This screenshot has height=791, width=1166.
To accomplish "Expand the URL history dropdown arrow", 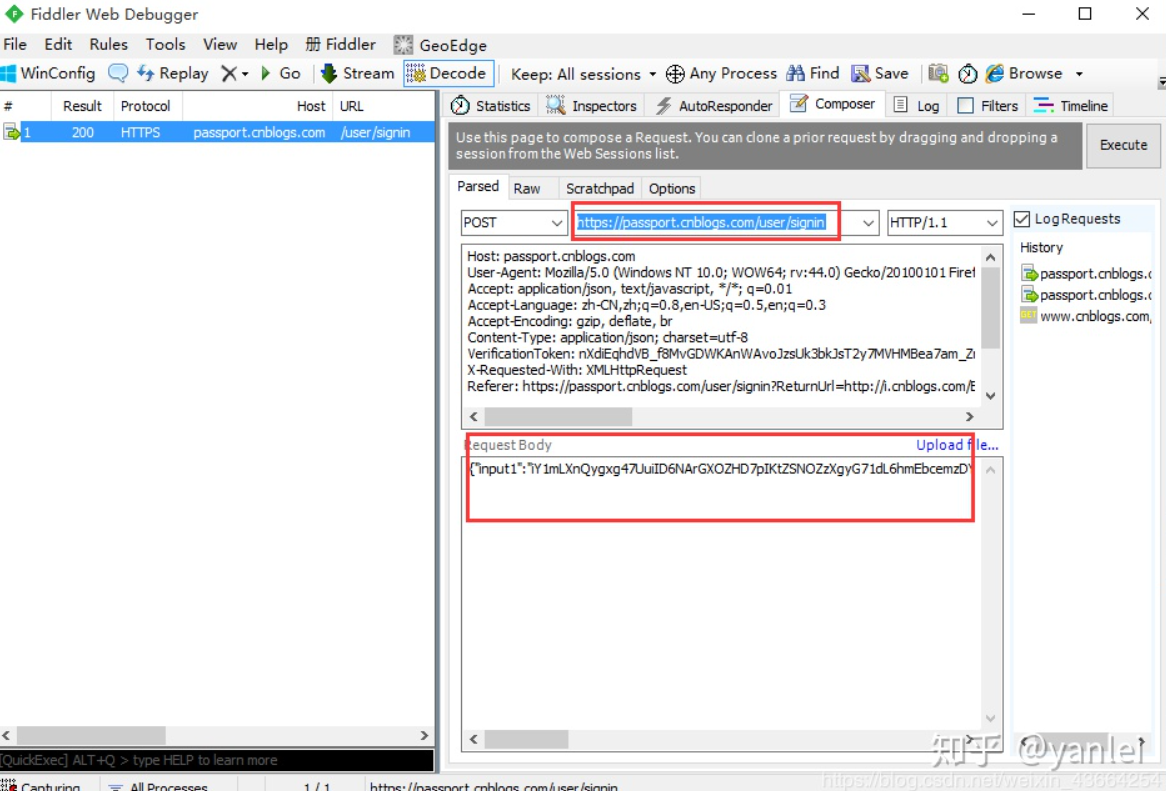I will click(868, 223).
